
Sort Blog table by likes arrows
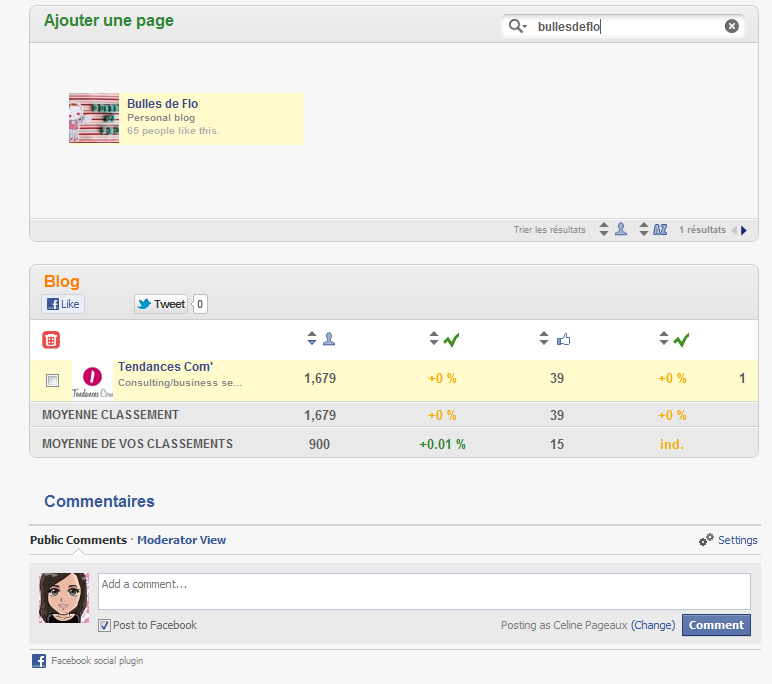pyautogui.click(x=544, y=338)
